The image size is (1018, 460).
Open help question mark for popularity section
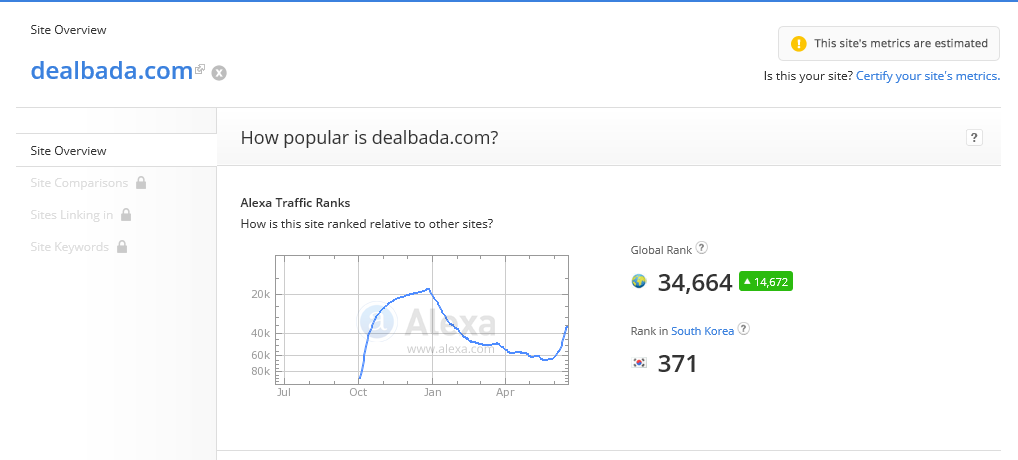(974, 138)
